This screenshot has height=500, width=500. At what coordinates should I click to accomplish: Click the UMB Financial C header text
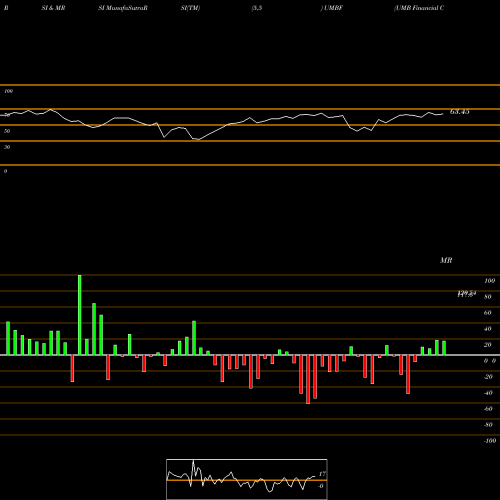coord(419,8)
